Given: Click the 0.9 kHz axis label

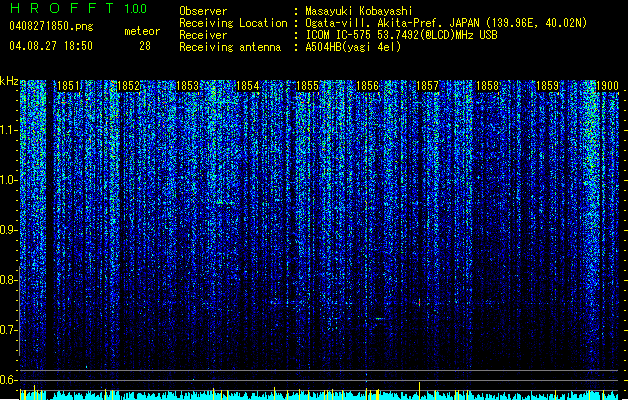Looking at the screenshot, I should (x=9, y=230).
